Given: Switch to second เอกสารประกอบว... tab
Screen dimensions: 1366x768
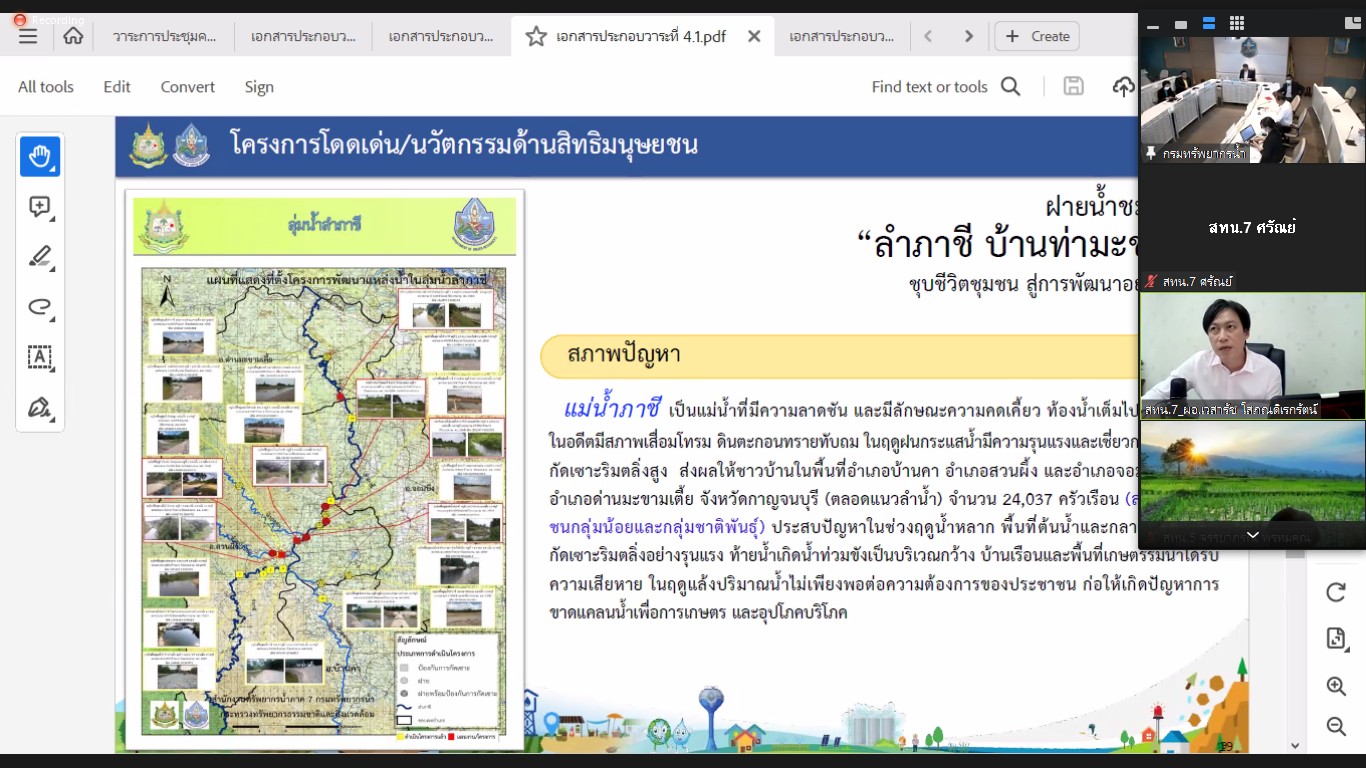Looking at the screenshot, I should pos(304,36).
